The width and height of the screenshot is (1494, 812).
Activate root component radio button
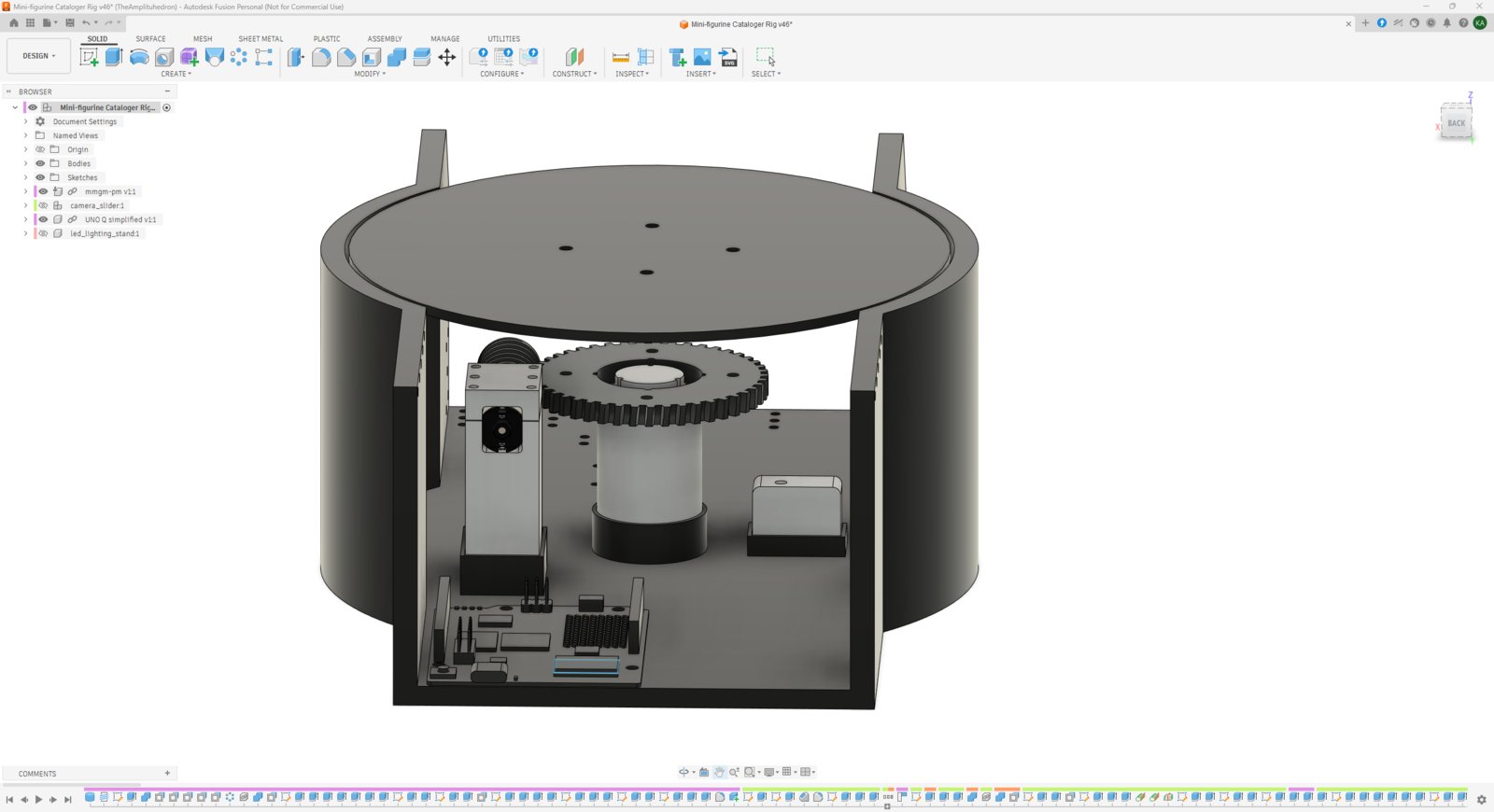[167, 107]
